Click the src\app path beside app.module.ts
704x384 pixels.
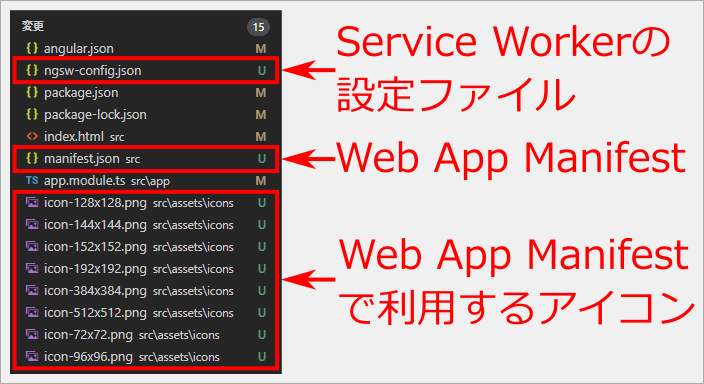pyautogui.click(x=150, y=181)
